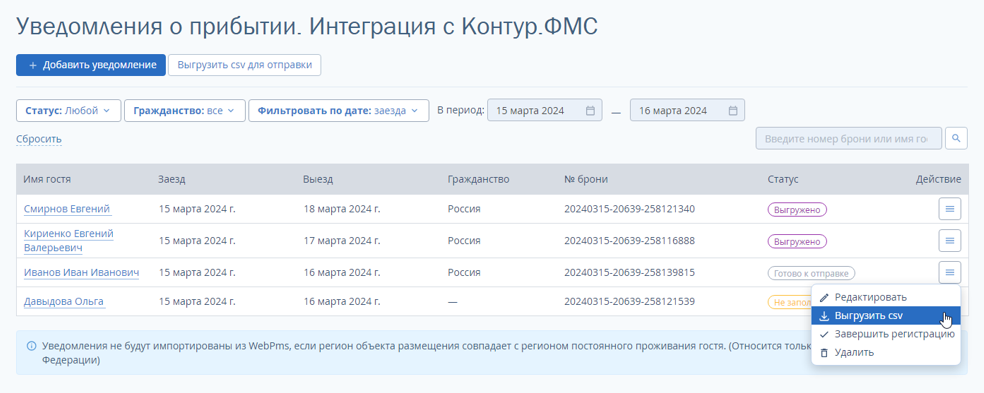Click the Сбросить filters link

tap(39, 139)
